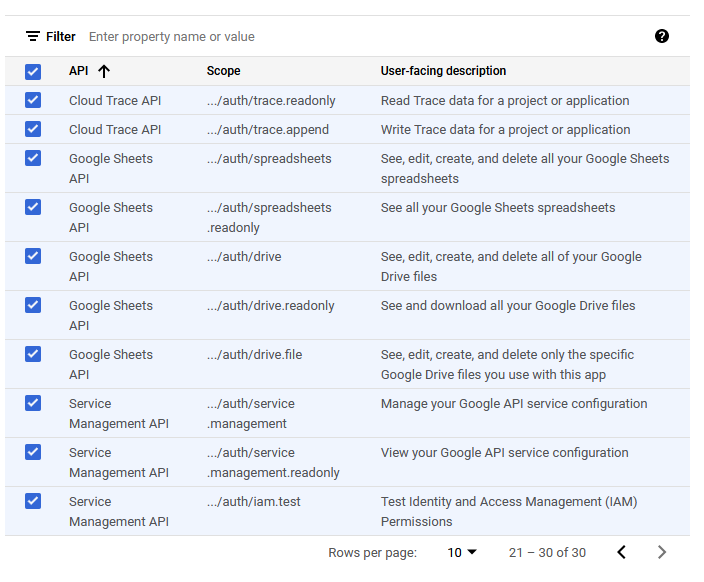Click 'View your Google API service configuration' text
Screen dimensions: 704x582
(x=505, y=452)
